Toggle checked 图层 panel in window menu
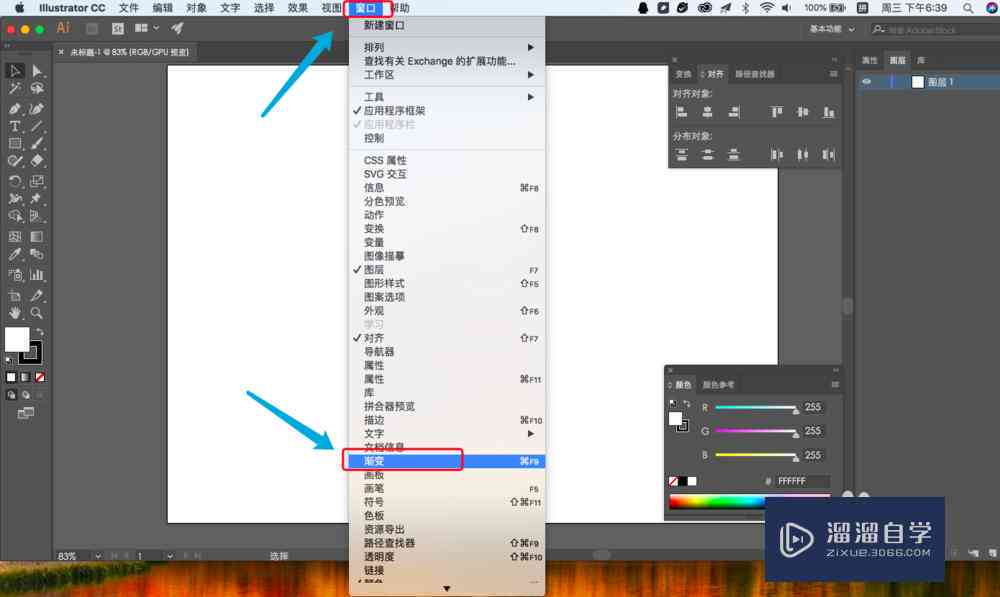This screenshot has width=1000, height=597. pyautogui.click(x=446, y=270)
